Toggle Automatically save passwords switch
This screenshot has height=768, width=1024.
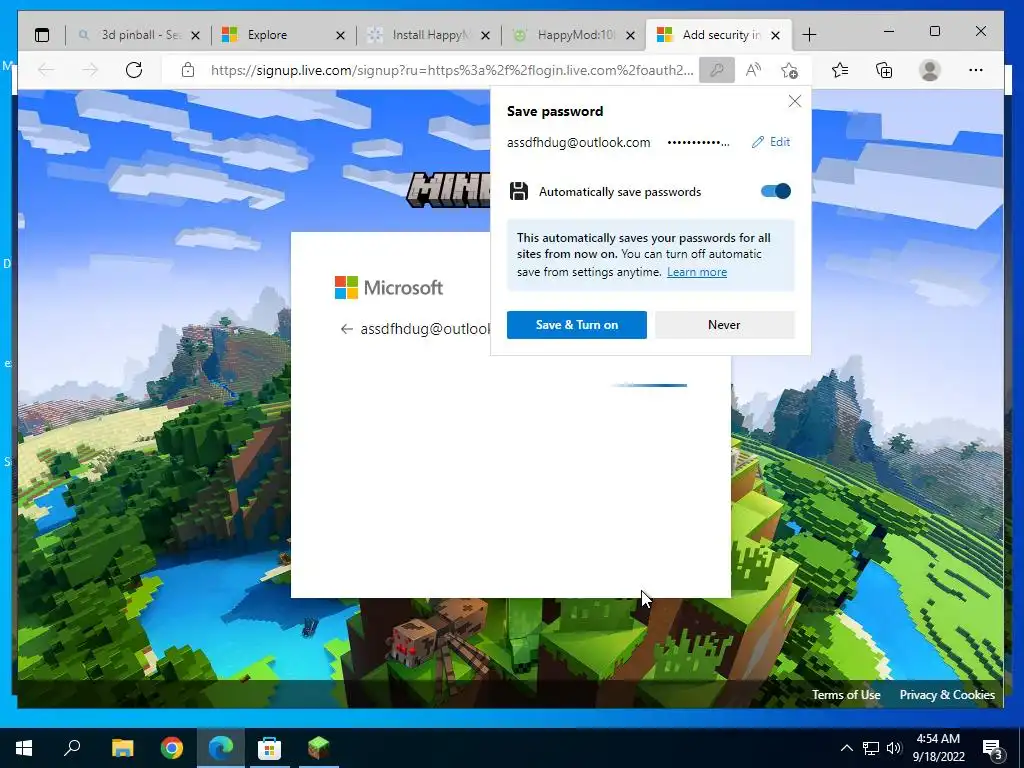pos(776,191)
